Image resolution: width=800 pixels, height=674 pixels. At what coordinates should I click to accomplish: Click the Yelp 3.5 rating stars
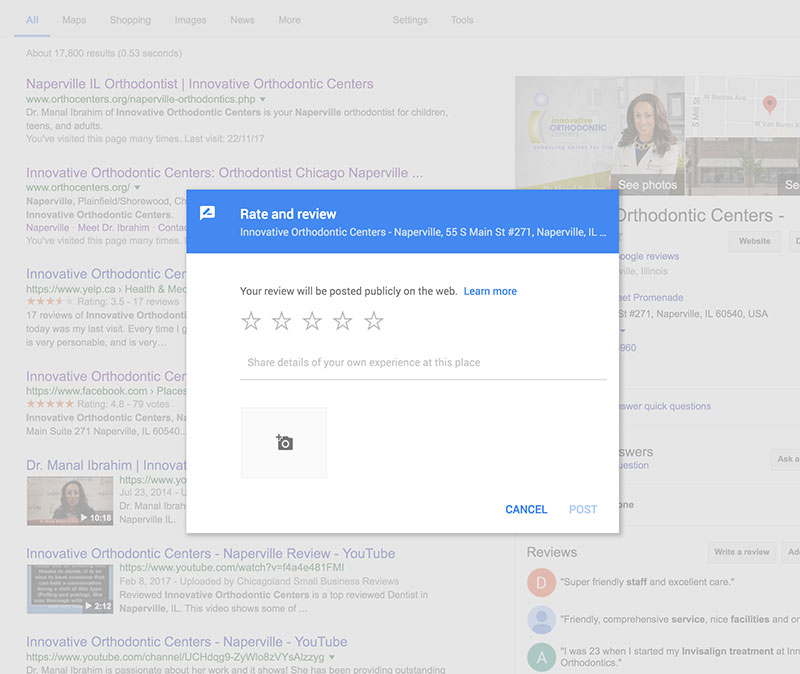coord(49,302)
